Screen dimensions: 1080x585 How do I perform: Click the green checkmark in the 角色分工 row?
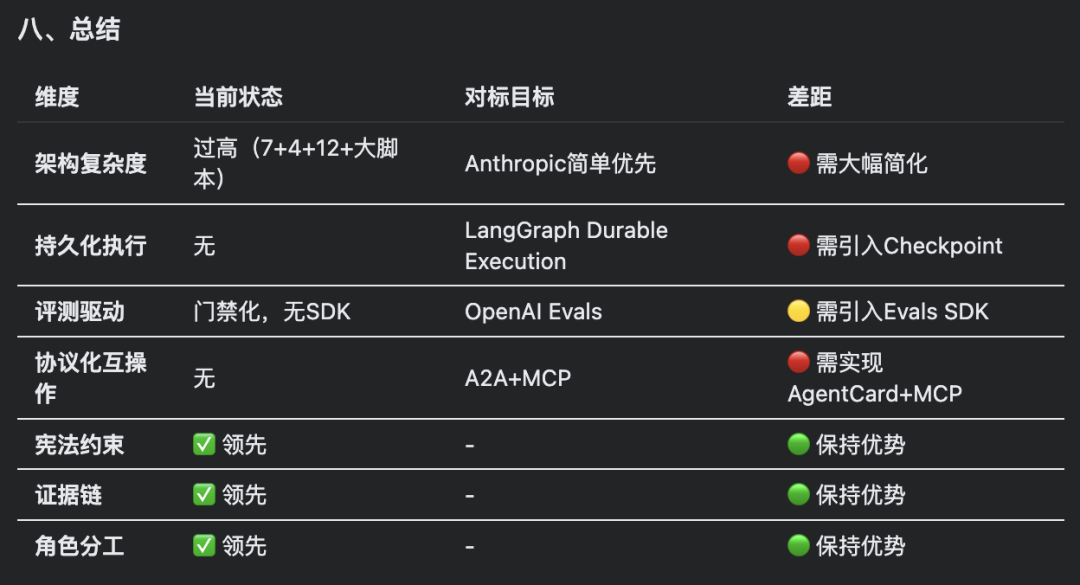tap(204, 546)
